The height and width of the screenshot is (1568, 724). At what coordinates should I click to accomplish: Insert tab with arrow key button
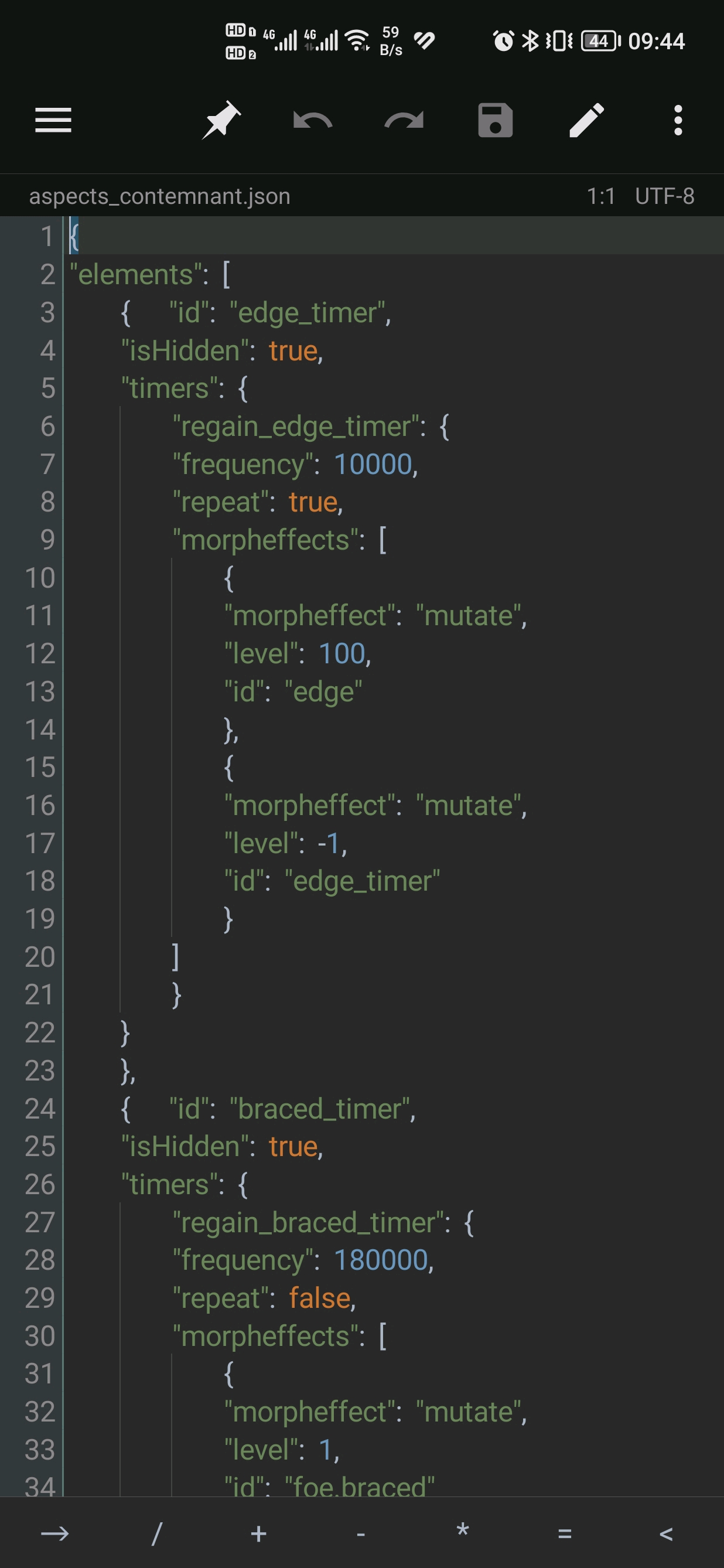click(54, 1533)
